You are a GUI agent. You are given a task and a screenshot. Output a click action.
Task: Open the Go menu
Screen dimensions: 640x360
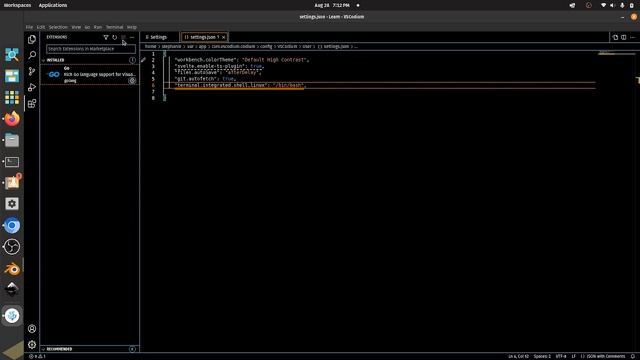pos(87,27)
